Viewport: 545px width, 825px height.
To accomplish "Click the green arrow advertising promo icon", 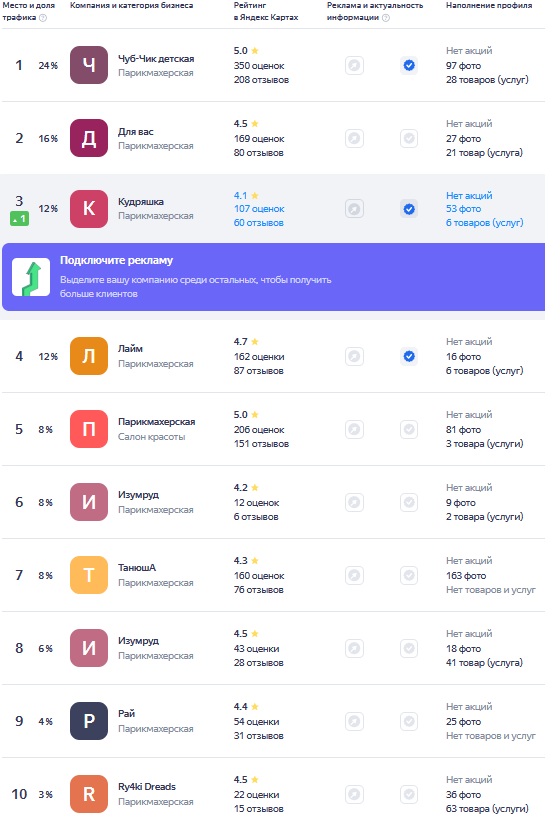I will 31,277.
